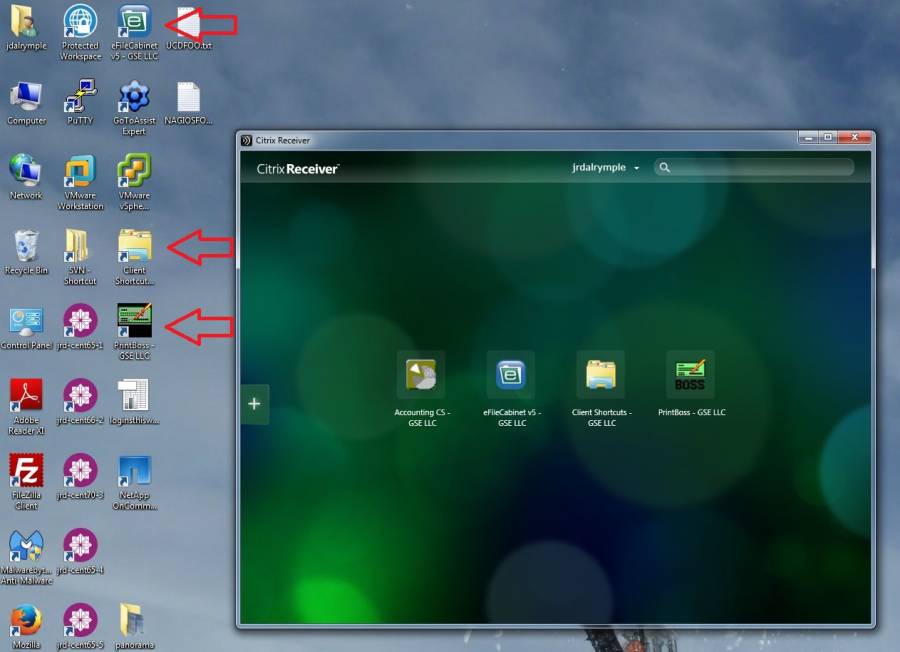Click the search field in Citrix Receiver
The width and height of the screenshot is (900, 652).
point(755,168)
